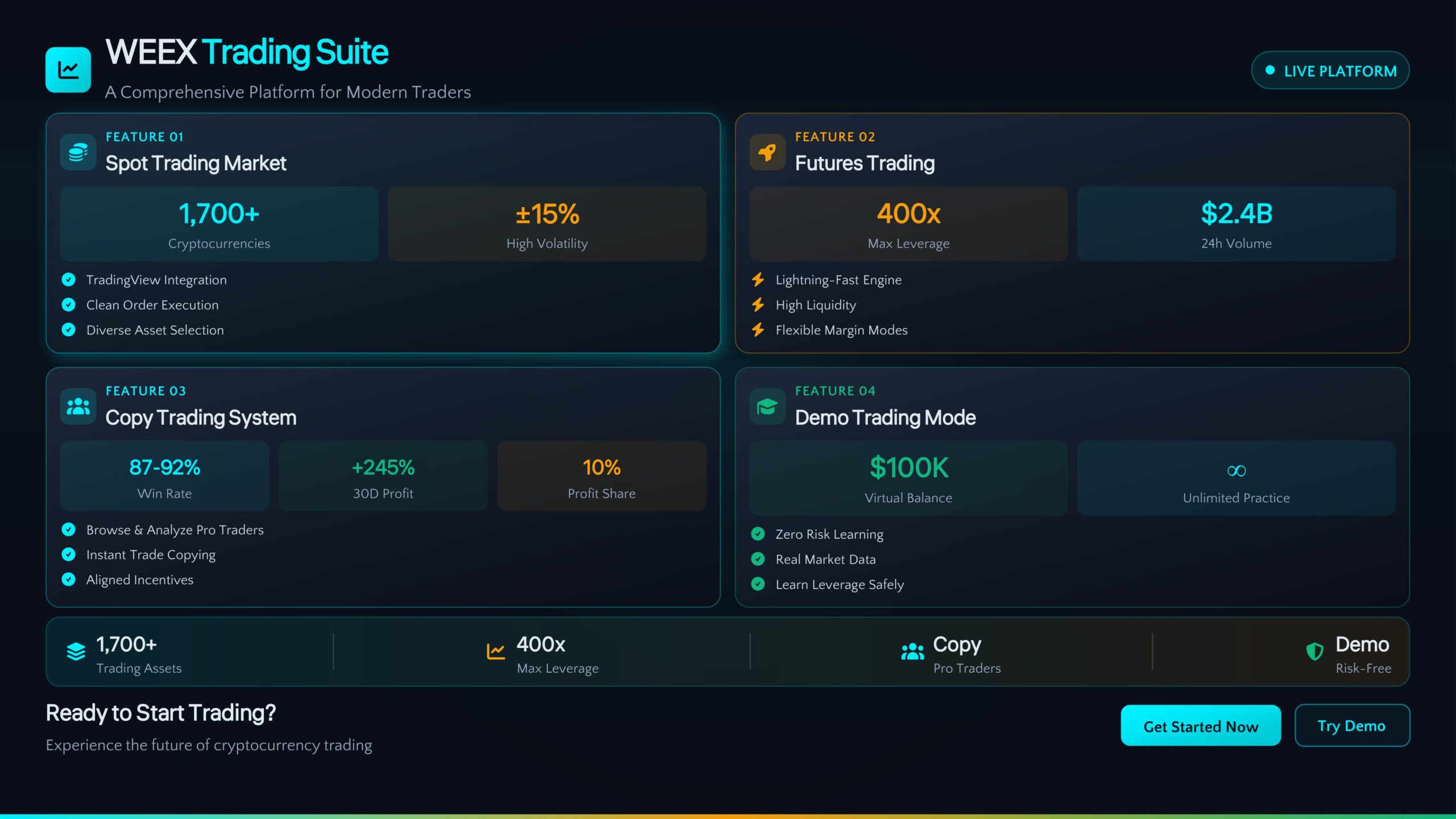
Task: Click the check icon beside Diverse Asset Selection
Action: (68, 330)
